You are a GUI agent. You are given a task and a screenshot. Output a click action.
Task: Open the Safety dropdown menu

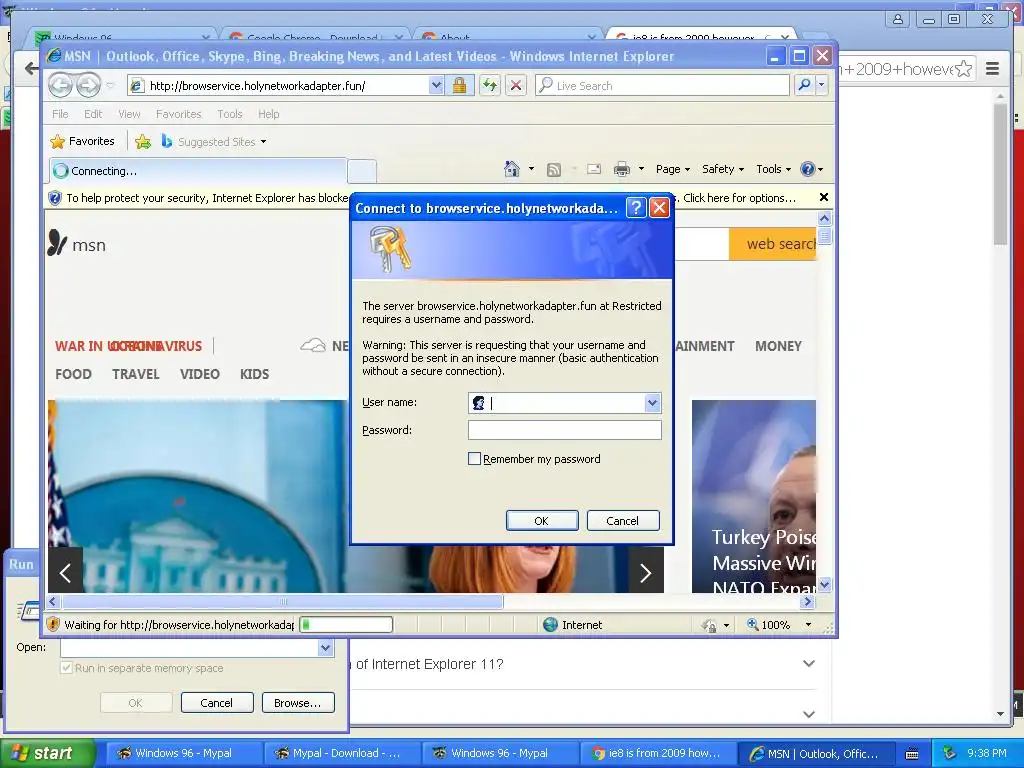click(x=723, y=169)
